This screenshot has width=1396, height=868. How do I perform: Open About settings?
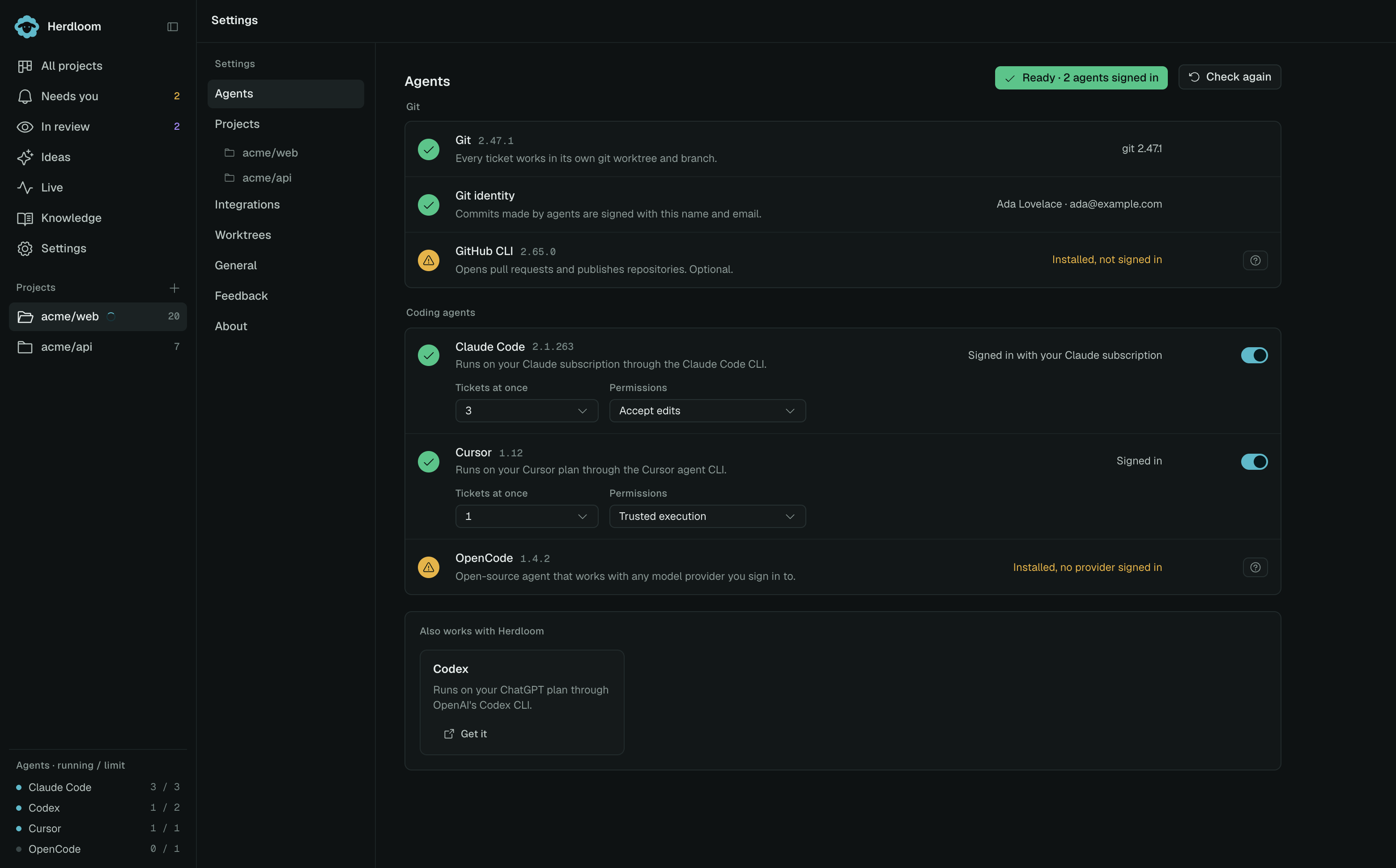pyautogui.click(x=285, y=327)
